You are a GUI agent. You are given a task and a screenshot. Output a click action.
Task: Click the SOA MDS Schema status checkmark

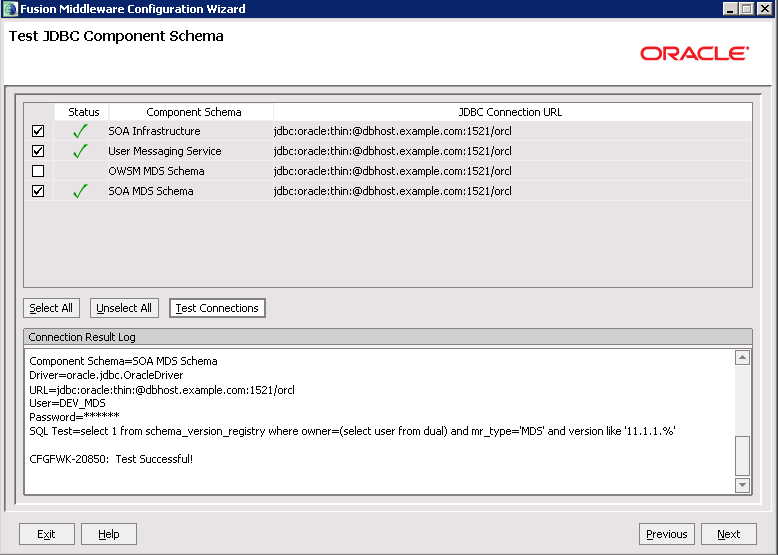pyautogui.click(x=81, y=191)
